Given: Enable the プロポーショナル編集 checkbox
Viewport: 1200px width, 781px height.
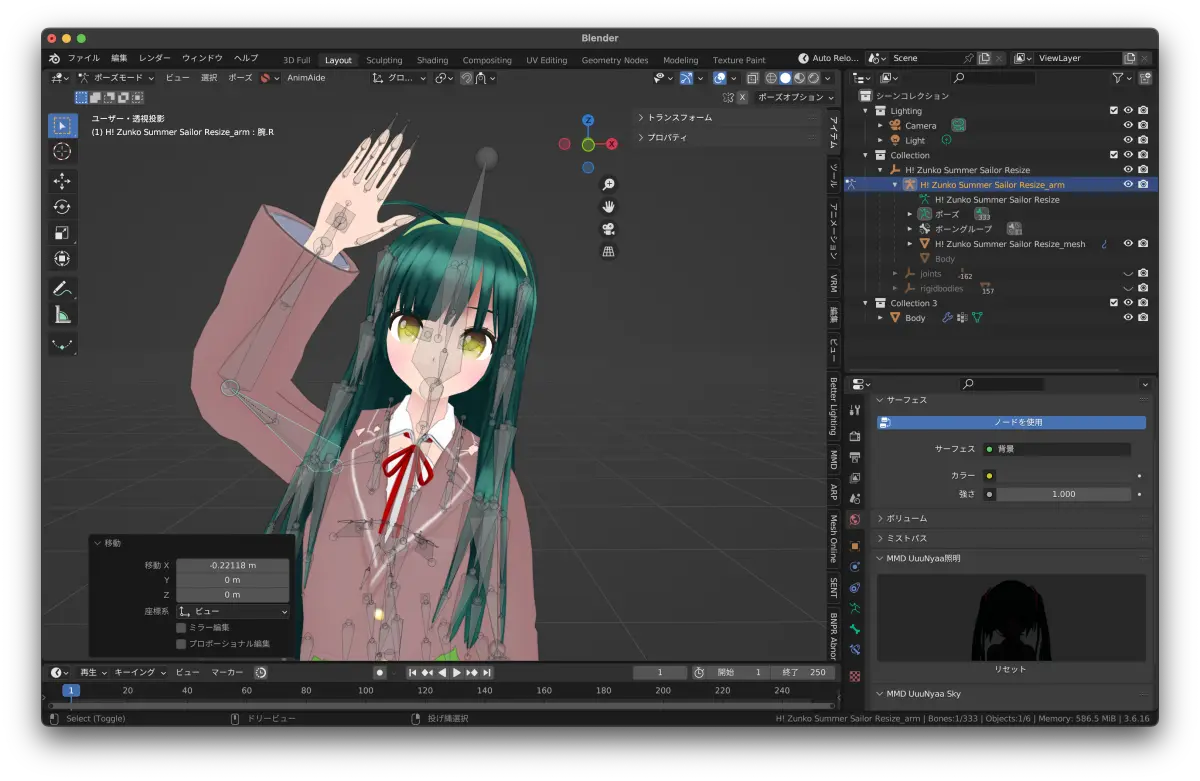Looking at the screenshot, I should [181, 644].
